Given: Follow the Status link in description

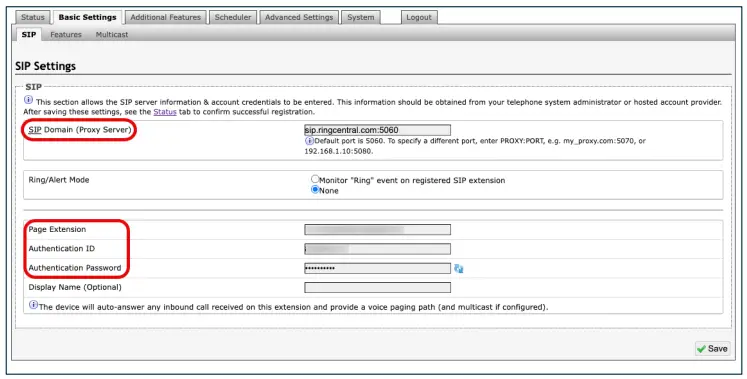Looking at the screenshot, I should coord(165,112).
